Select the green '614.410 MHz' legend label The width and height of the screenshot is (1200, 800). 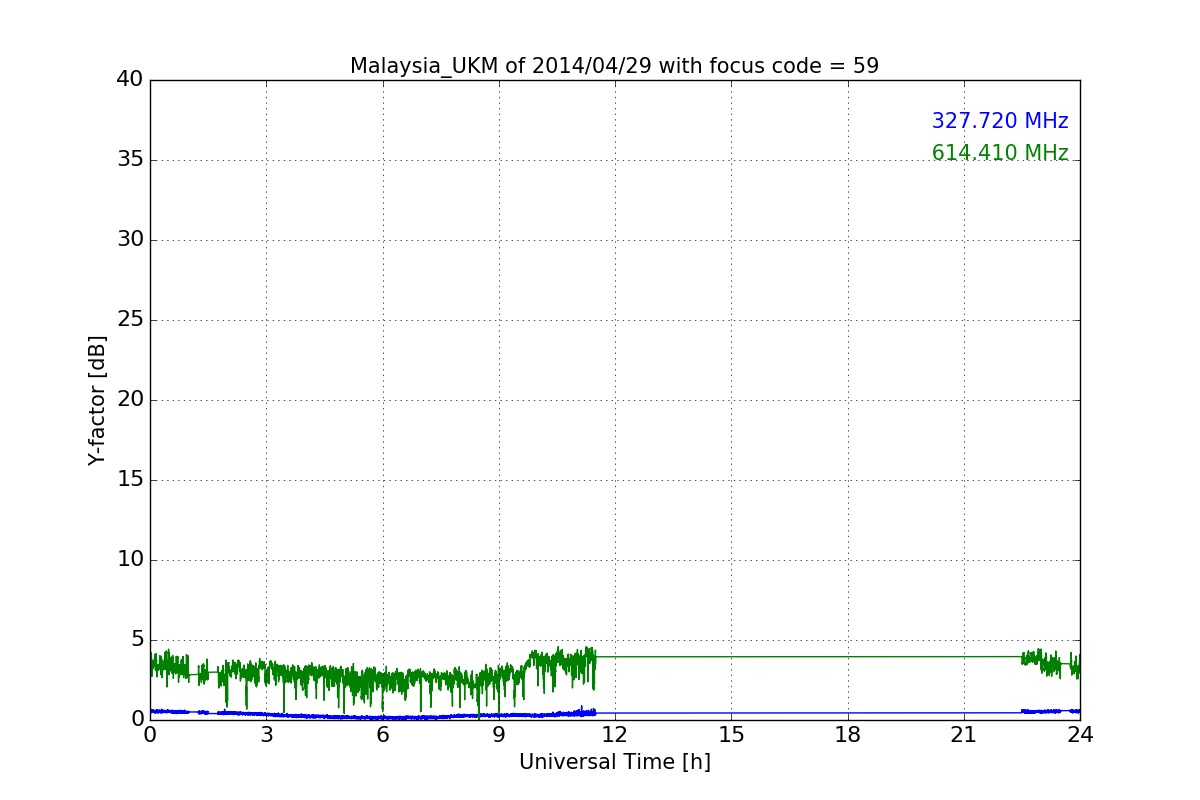(1000, 153)
